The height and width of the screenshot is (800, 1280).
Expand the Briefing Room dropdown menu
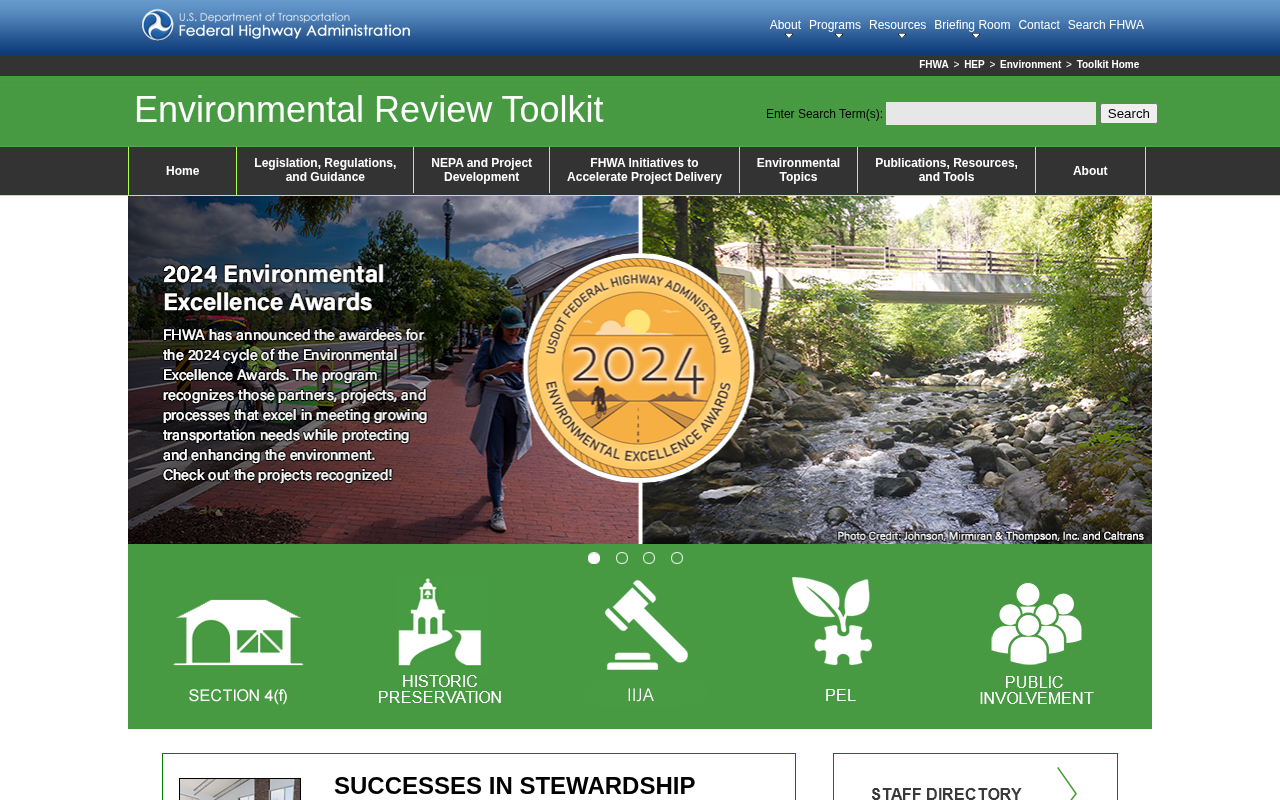pyautogui.click(x=972, y=26)
